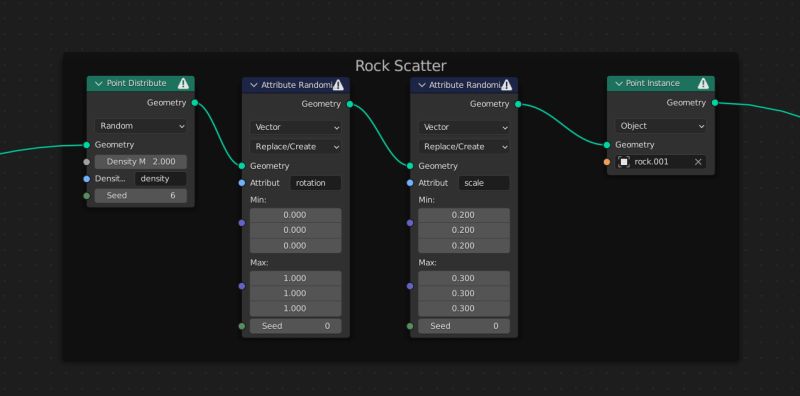Open the Random distribution method dropdown
The image size is (800, 396).
pyautogui.click(x=141, y=126)
